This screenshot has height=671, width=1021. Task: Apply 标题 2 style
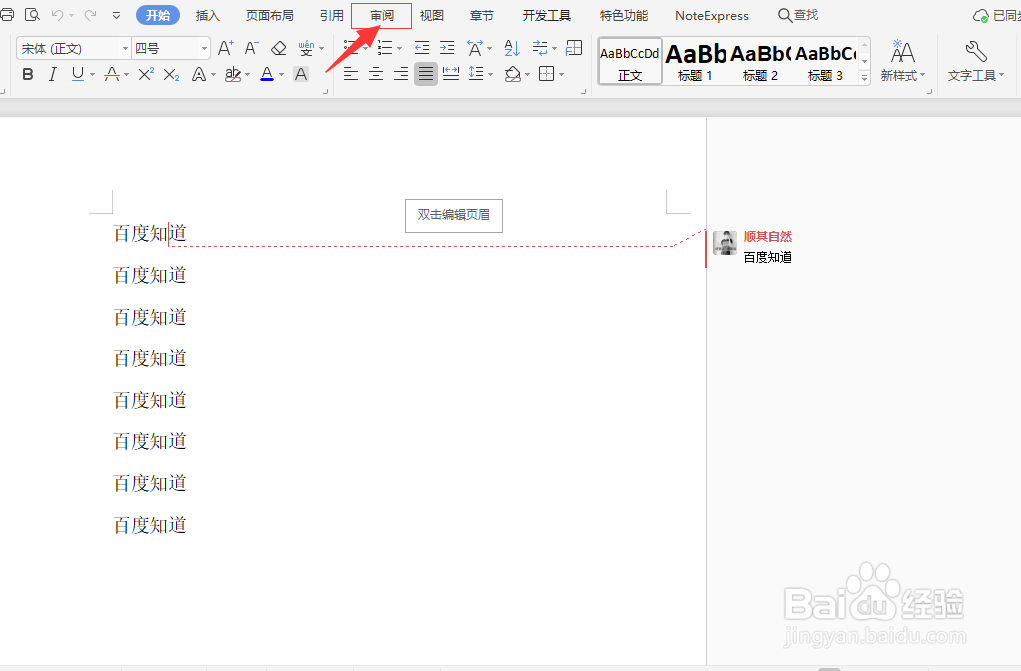point(761,61)
